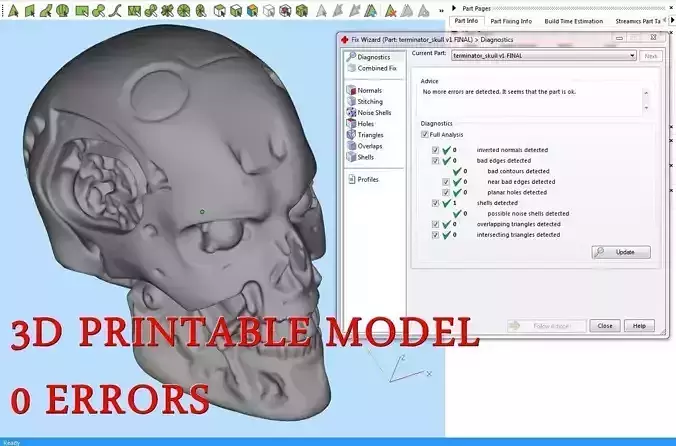
Task: Select the Mark Plane tool icon
Action: [x=30, y=10]
